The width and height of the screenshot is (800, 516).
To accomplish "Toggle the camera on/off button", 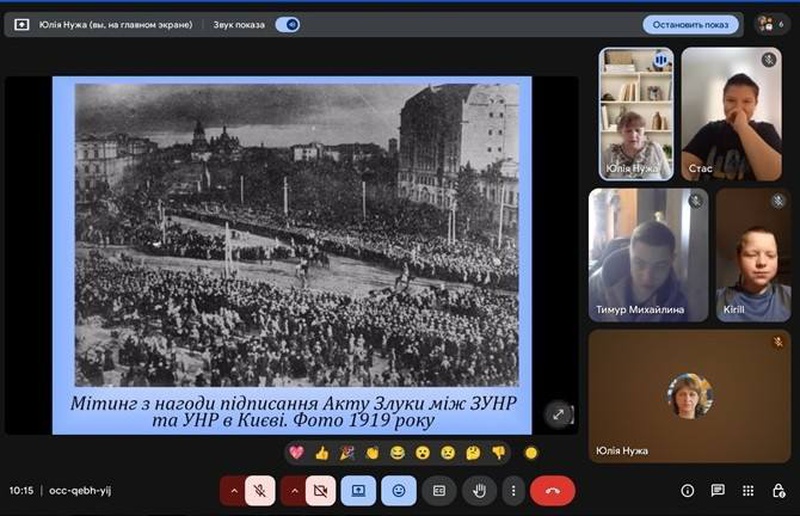I will (320, 491).
